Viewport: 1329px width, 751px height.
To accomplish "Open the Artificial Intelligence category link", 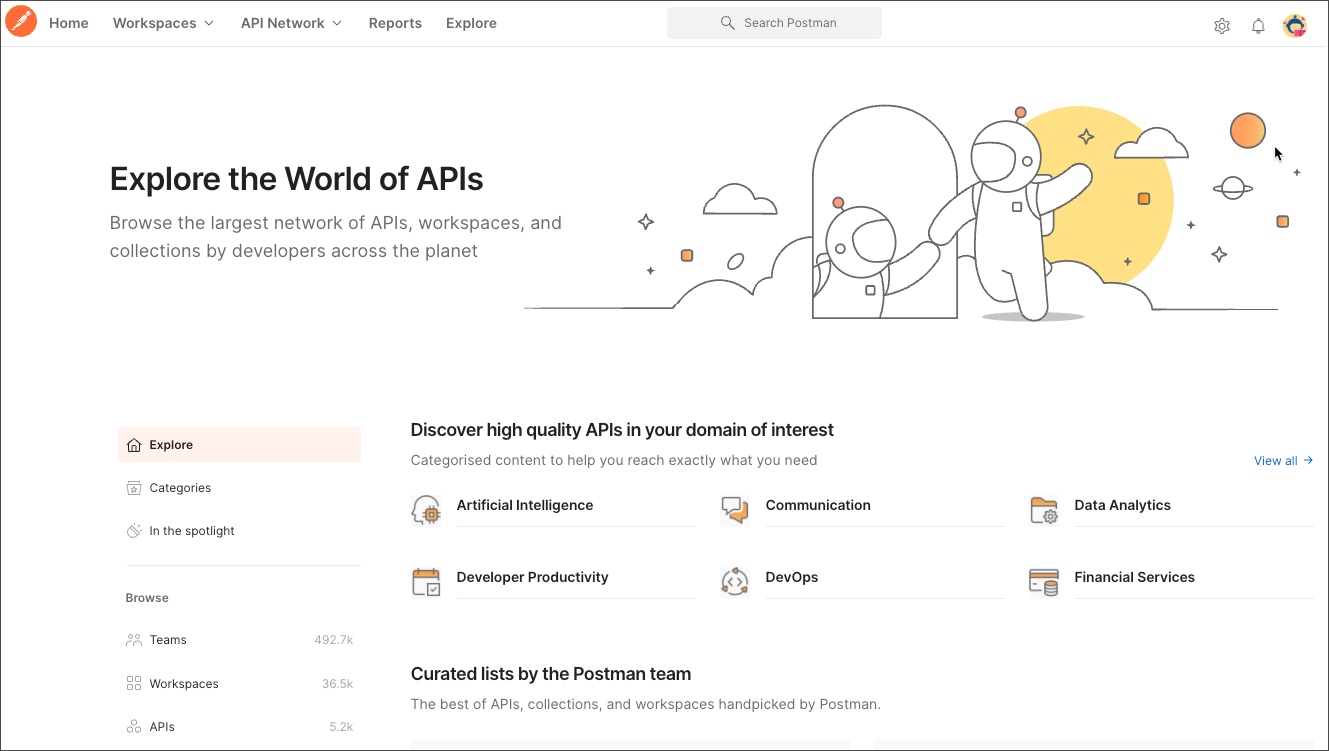I will point(525,505).
